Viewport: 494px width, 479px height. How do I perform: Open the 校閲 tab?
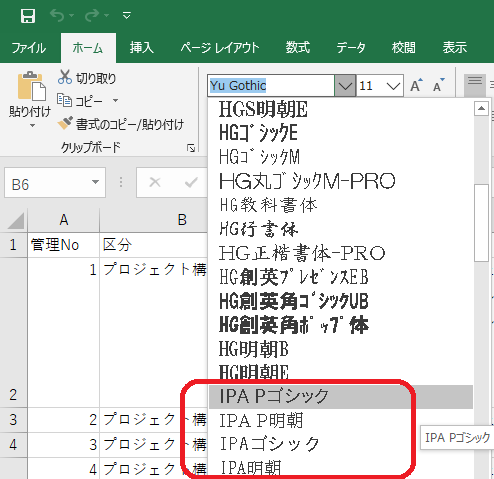click(x=404, y=48)
